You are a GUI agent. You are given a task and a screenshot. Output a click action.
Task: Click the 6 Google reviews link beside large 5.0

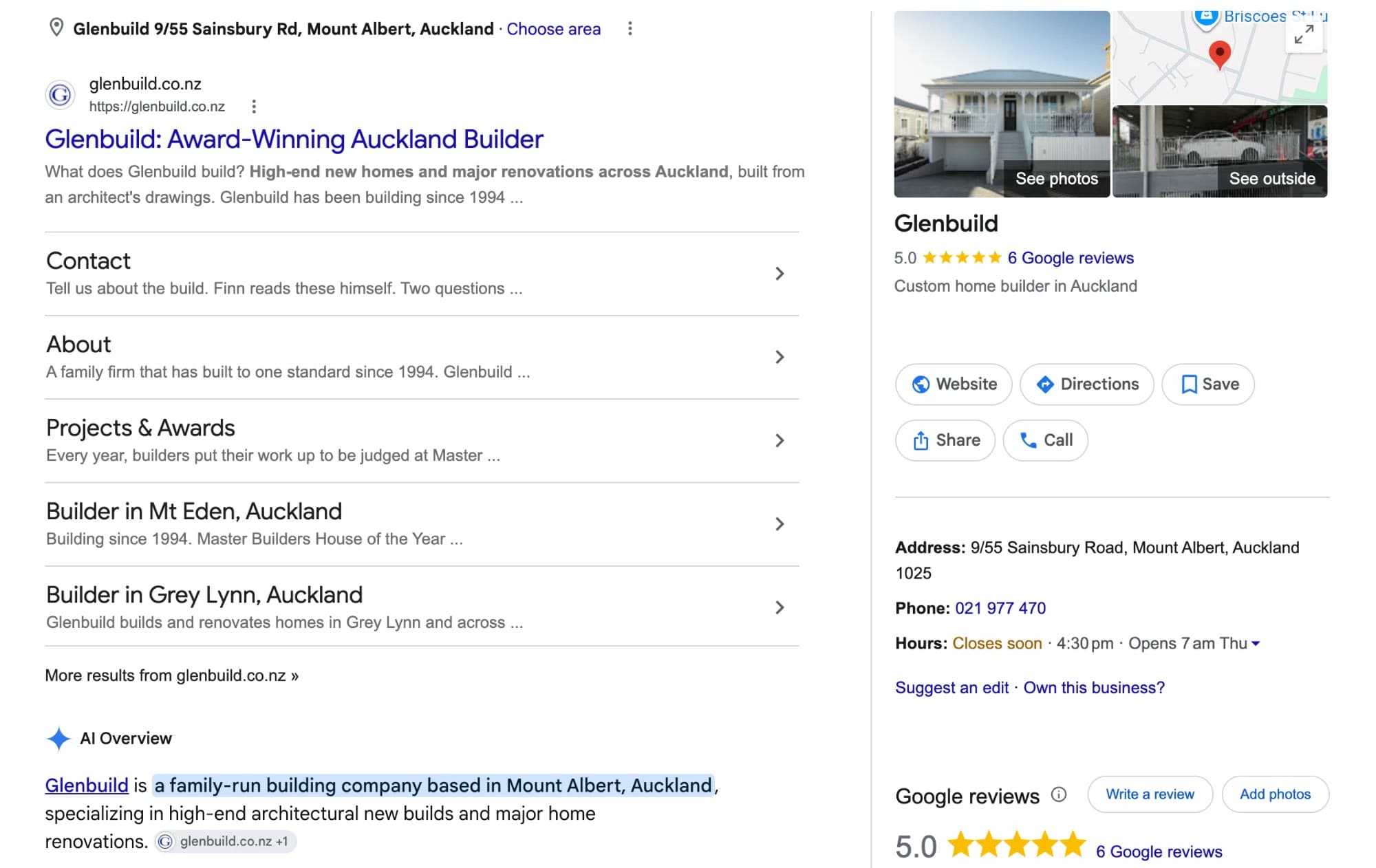(x=1159, y=851)
